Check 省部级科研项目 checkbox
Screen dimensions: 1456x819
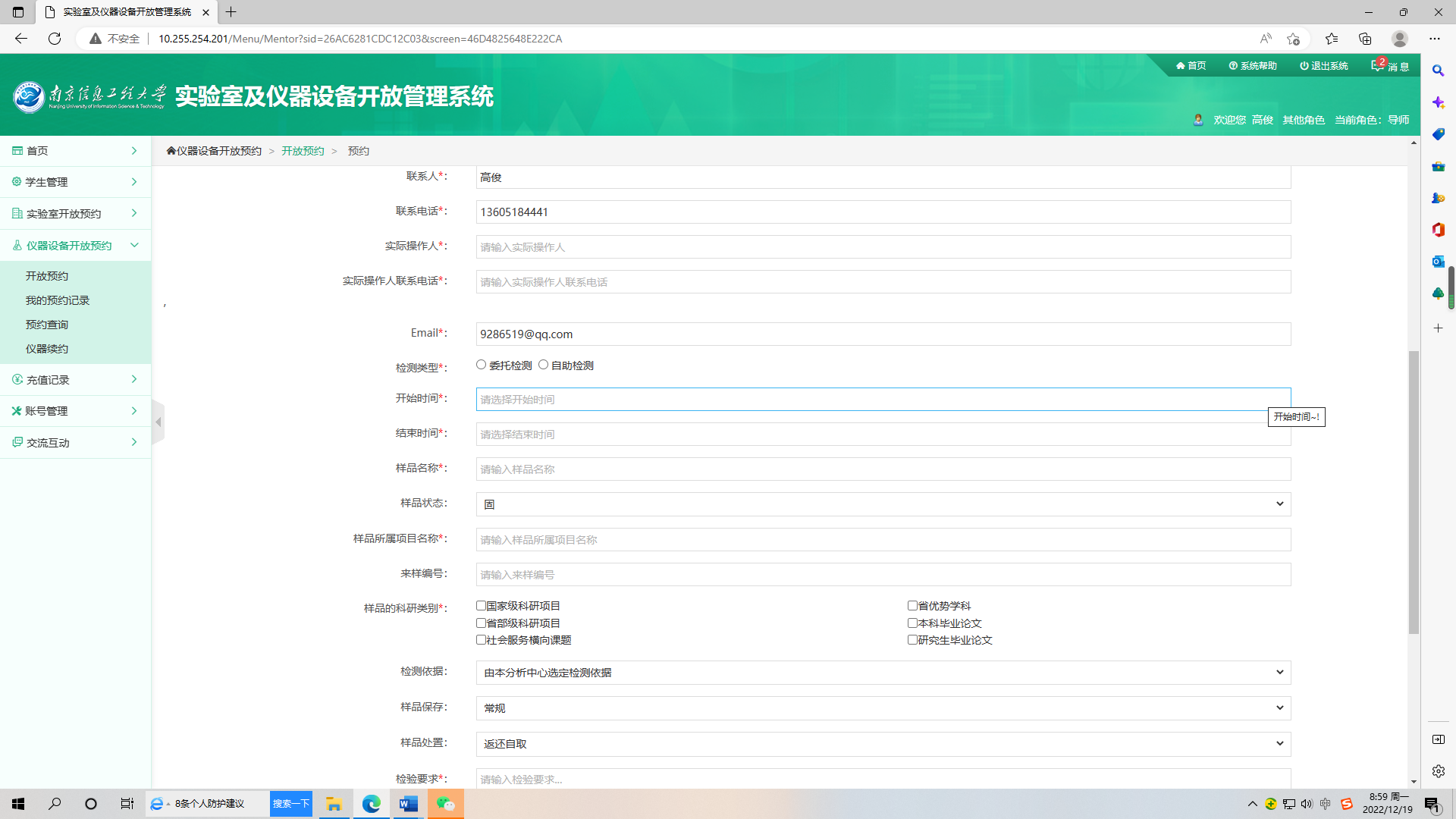(x=481, y=623)
